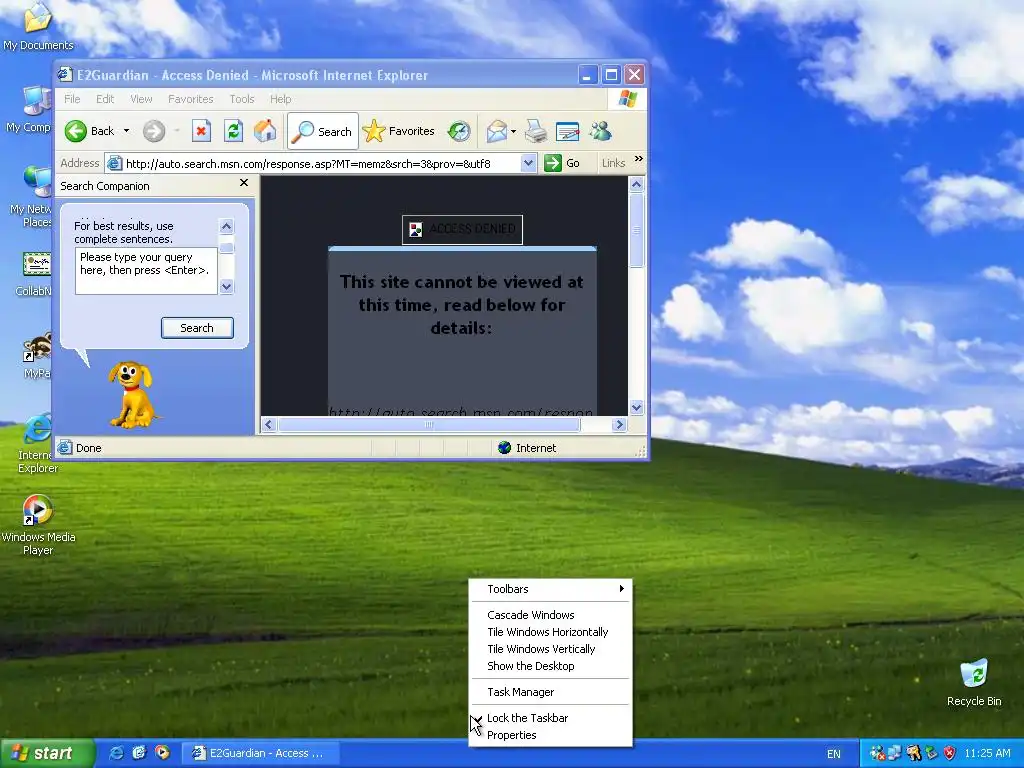Click the Windows Media Player desktop icon

point(38,524)
